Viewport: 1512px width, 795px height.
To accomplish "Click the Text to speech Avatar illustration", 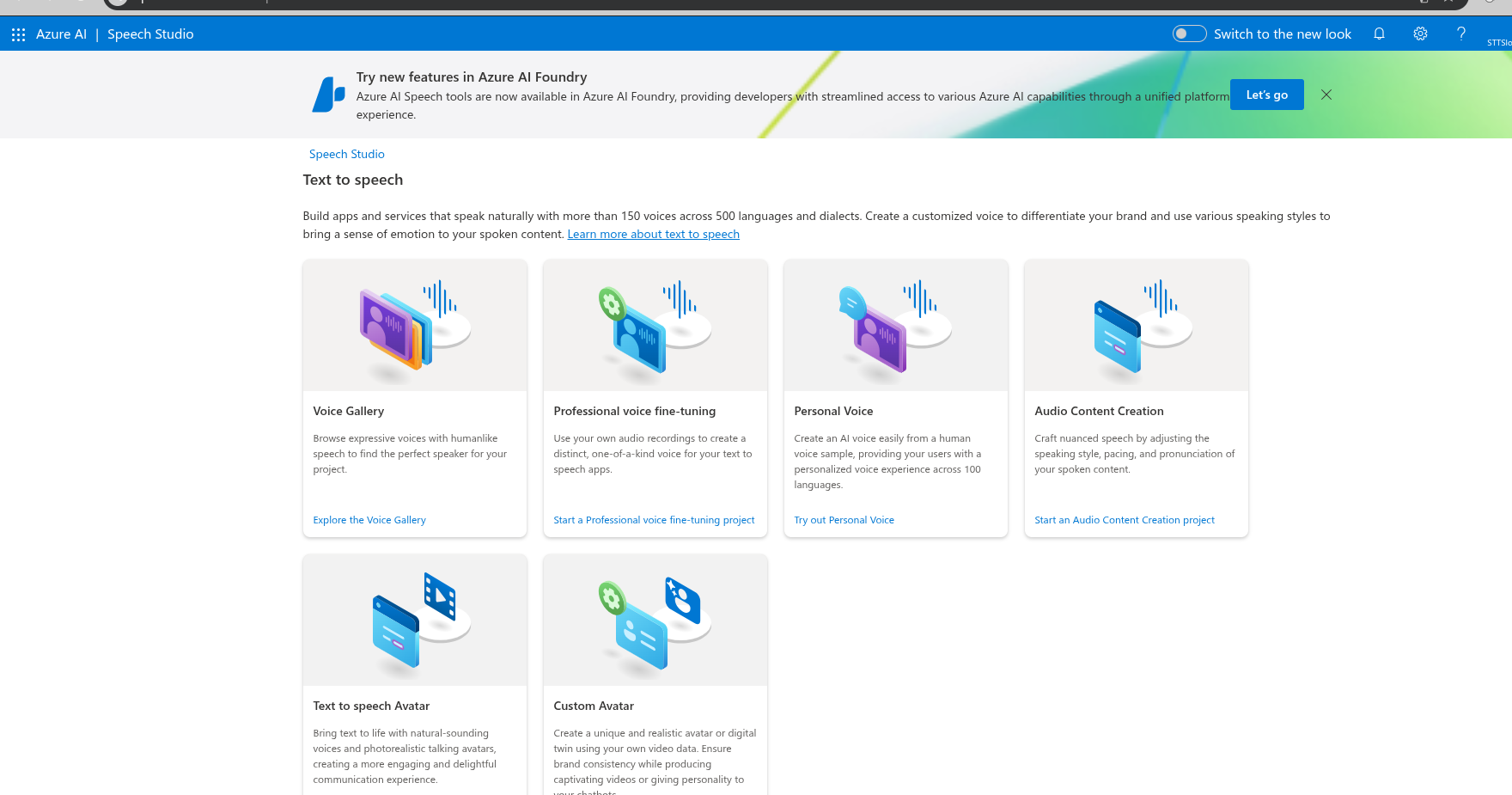I will (414, 621).
